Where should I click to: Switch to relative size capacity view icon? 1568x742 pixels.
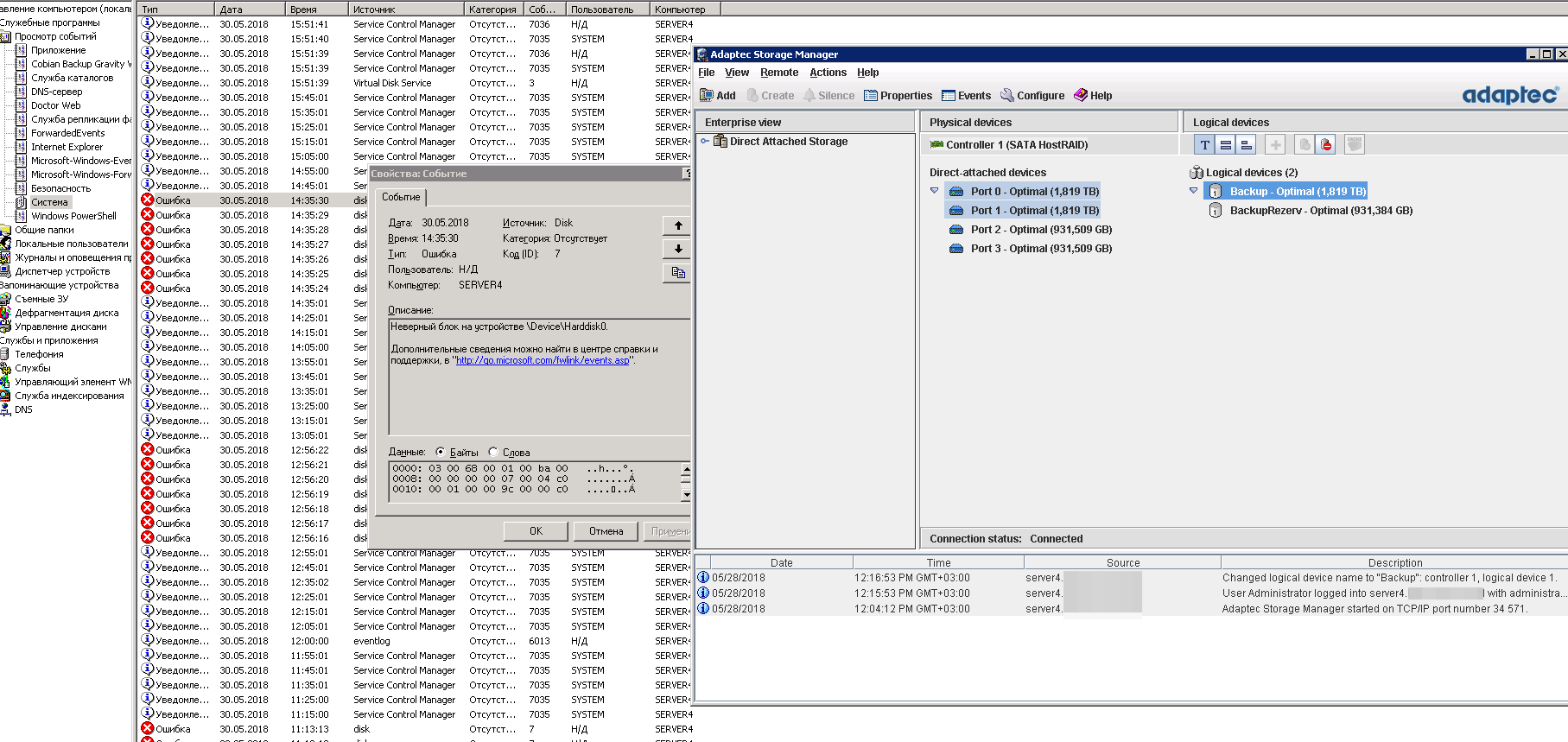point(1246,145)
